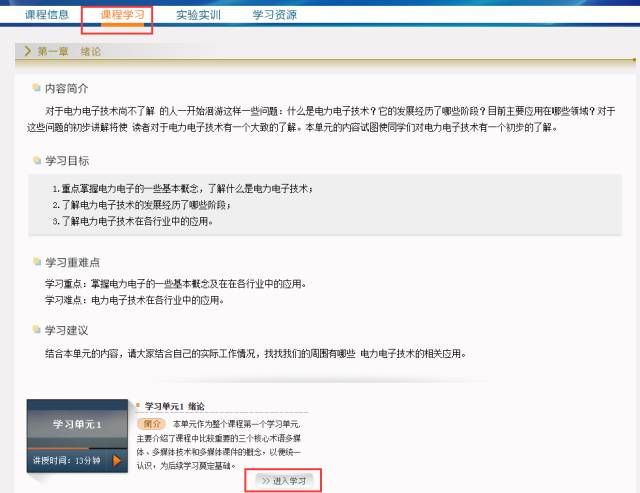
Task: Open the 学习单元1 绪论 title link
Action: (174, 406)
